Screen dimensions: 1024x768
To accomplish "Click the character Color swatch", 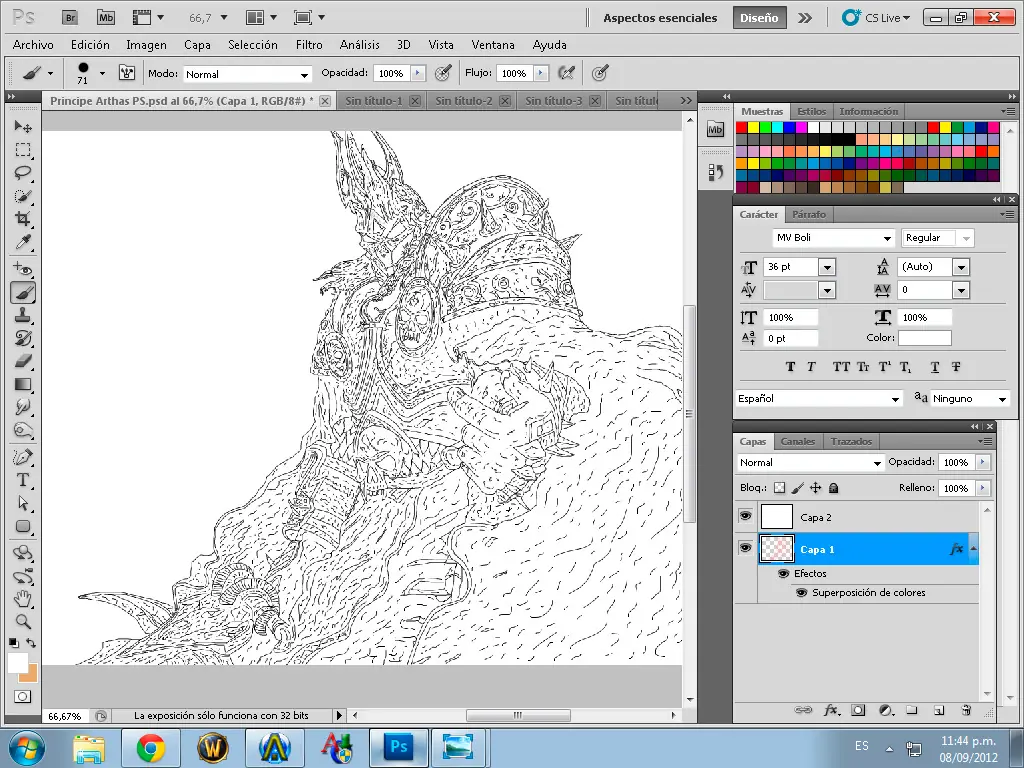I will 924,338.
